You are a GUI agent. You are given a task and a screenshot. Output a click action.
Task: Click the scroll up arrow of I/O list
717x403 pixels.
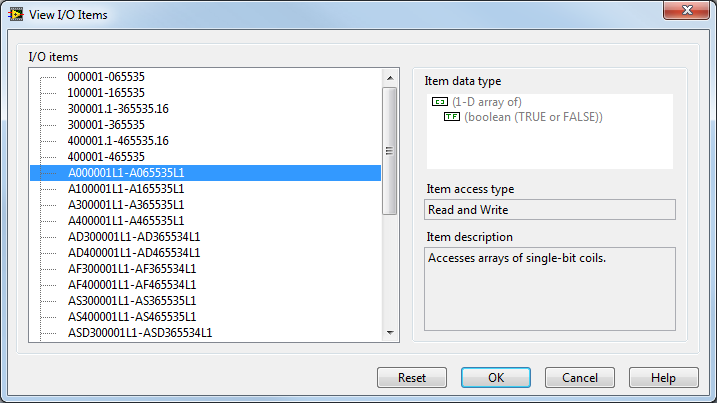point(390,78)
